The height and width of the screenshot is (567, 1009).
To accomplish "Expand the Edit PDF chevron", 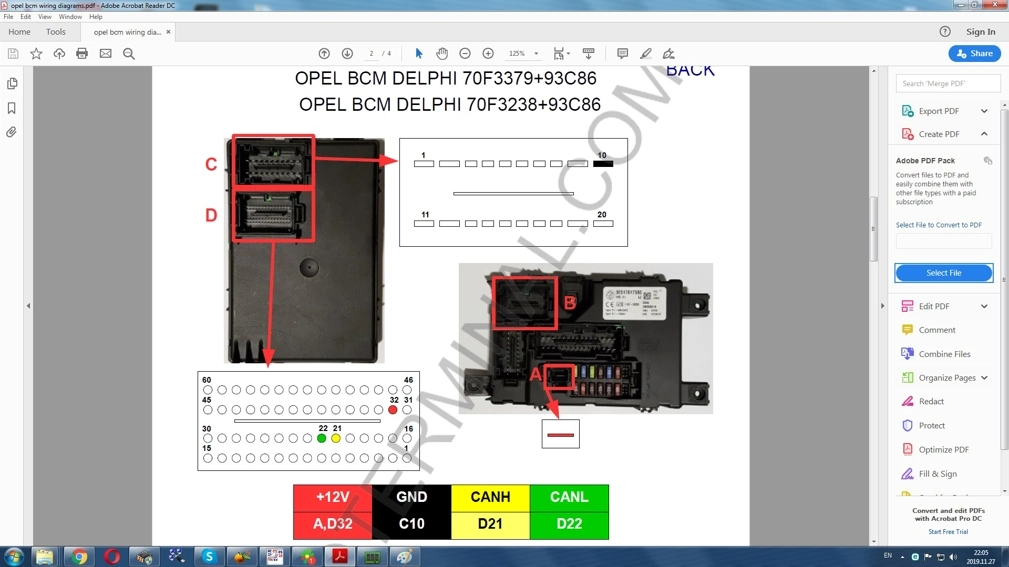I will click(x=984, y=306).
